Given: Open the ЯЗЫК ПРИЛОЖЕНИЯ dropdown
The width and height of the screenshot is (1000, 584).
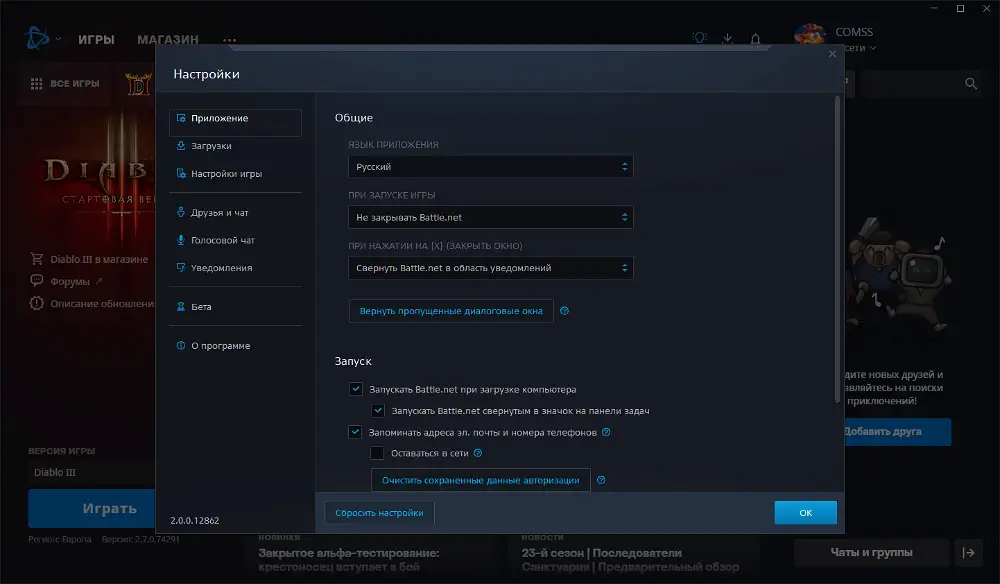Looking at the screenshot, I should coord(490,165).
